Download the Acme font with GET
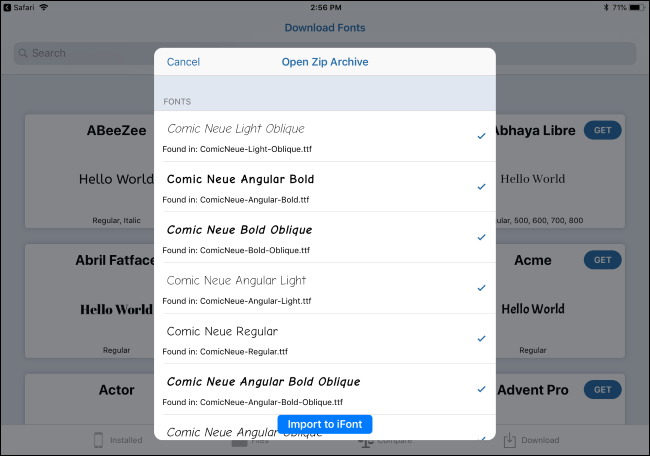The width and height of the screenshot is (650, 456). tap(602, 260)
